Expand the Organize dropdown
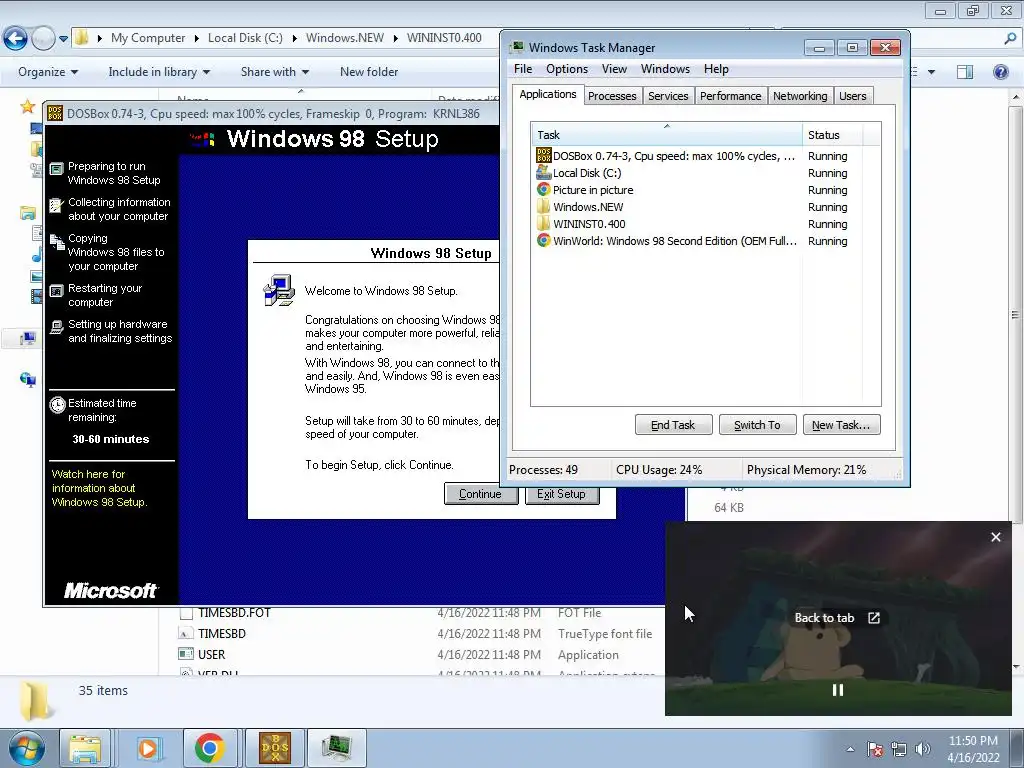The height and width of the screenshot is (768, 1024). coord(48,72)
